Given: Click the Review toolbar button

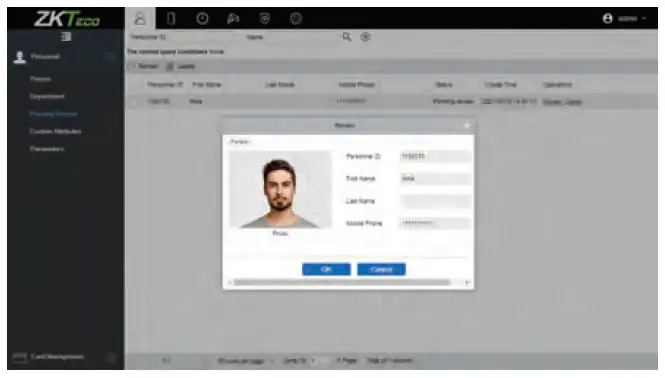Looking at the screenshot, I should tap(144, 66).
